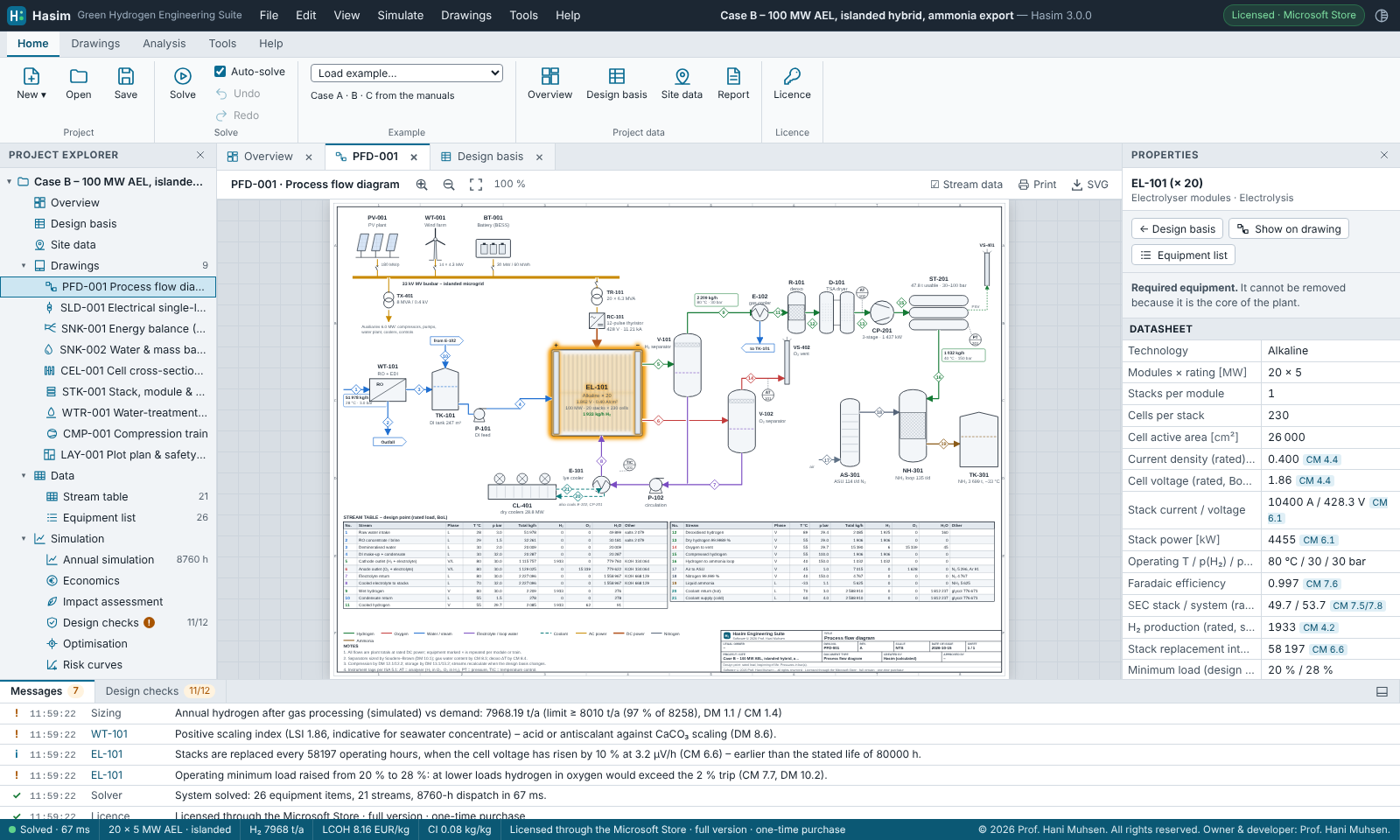Collapse the Case B project tree node
Viewport: 1400px width, 840px height.
tap(10, 182)
